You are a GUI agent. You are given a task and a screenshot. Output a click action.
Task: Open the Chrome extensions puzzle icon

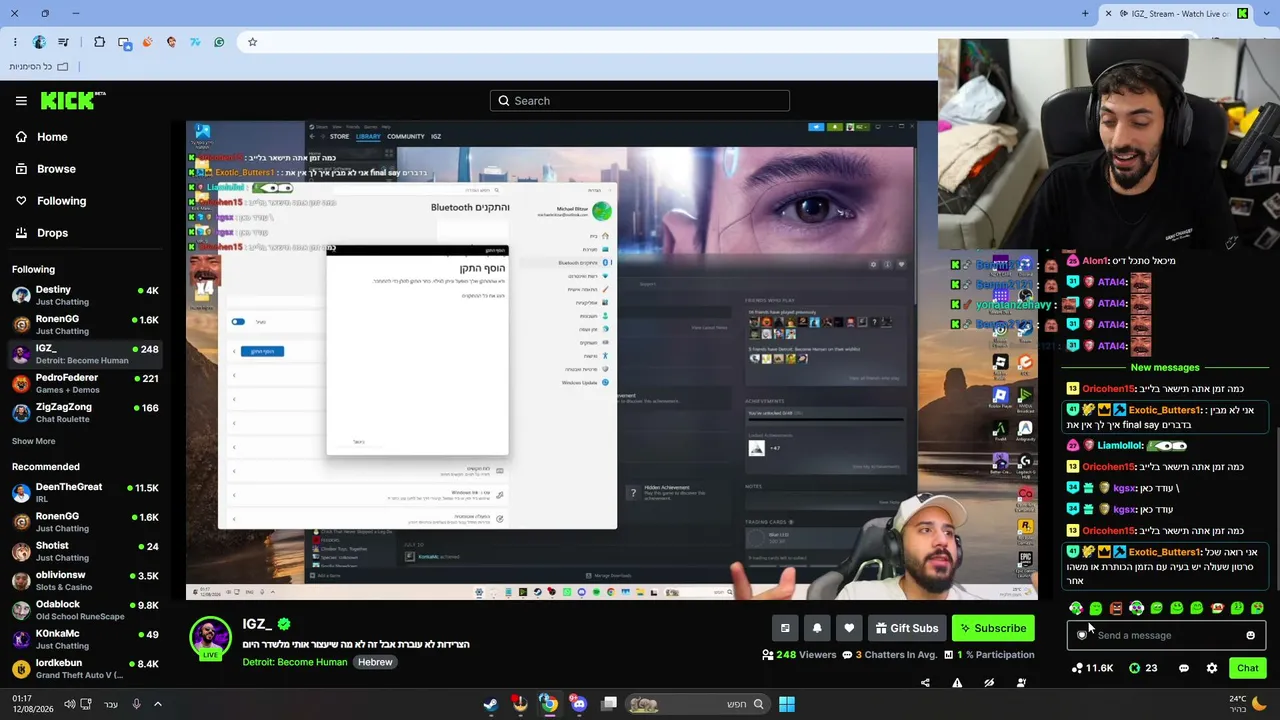coord(99,42)
